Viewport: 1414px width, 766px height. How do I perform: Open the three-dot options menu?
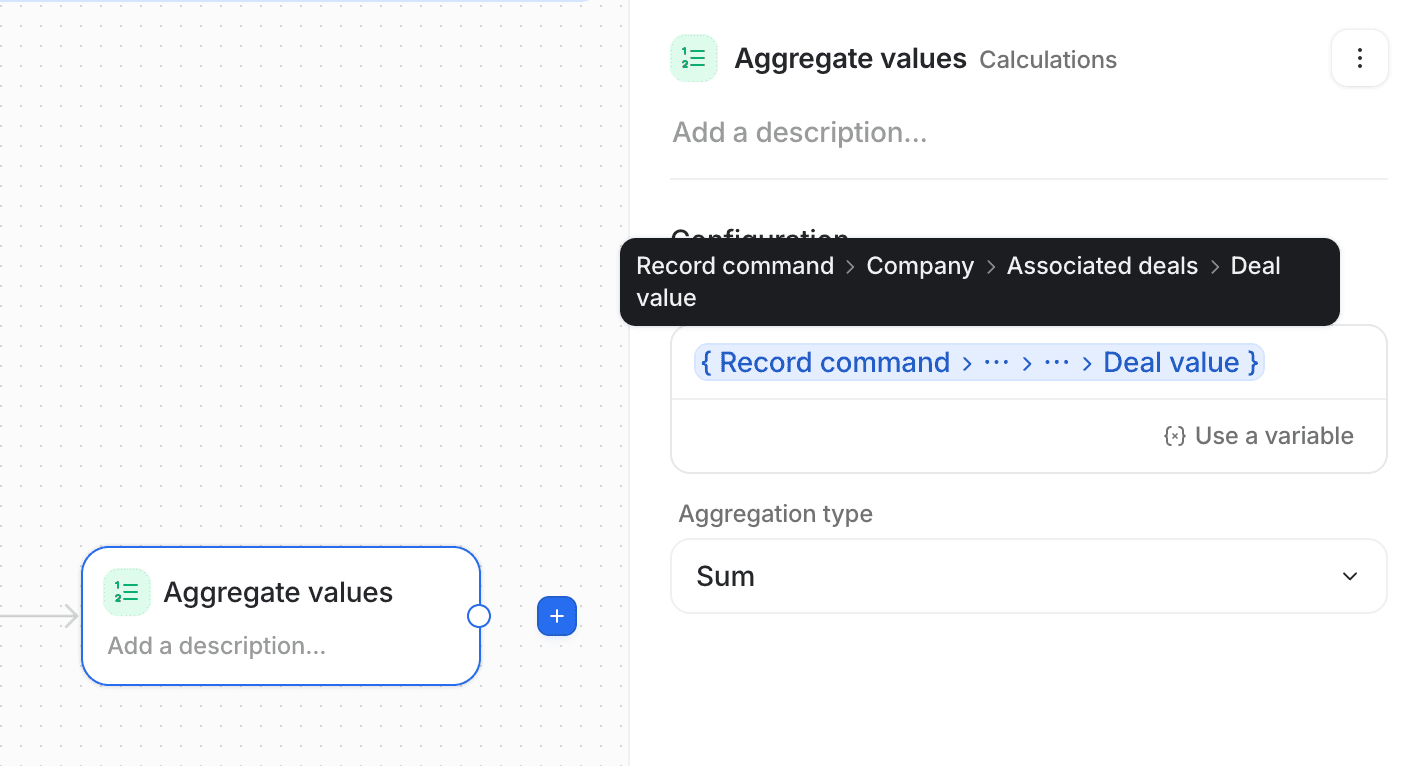click(1359, 58)
